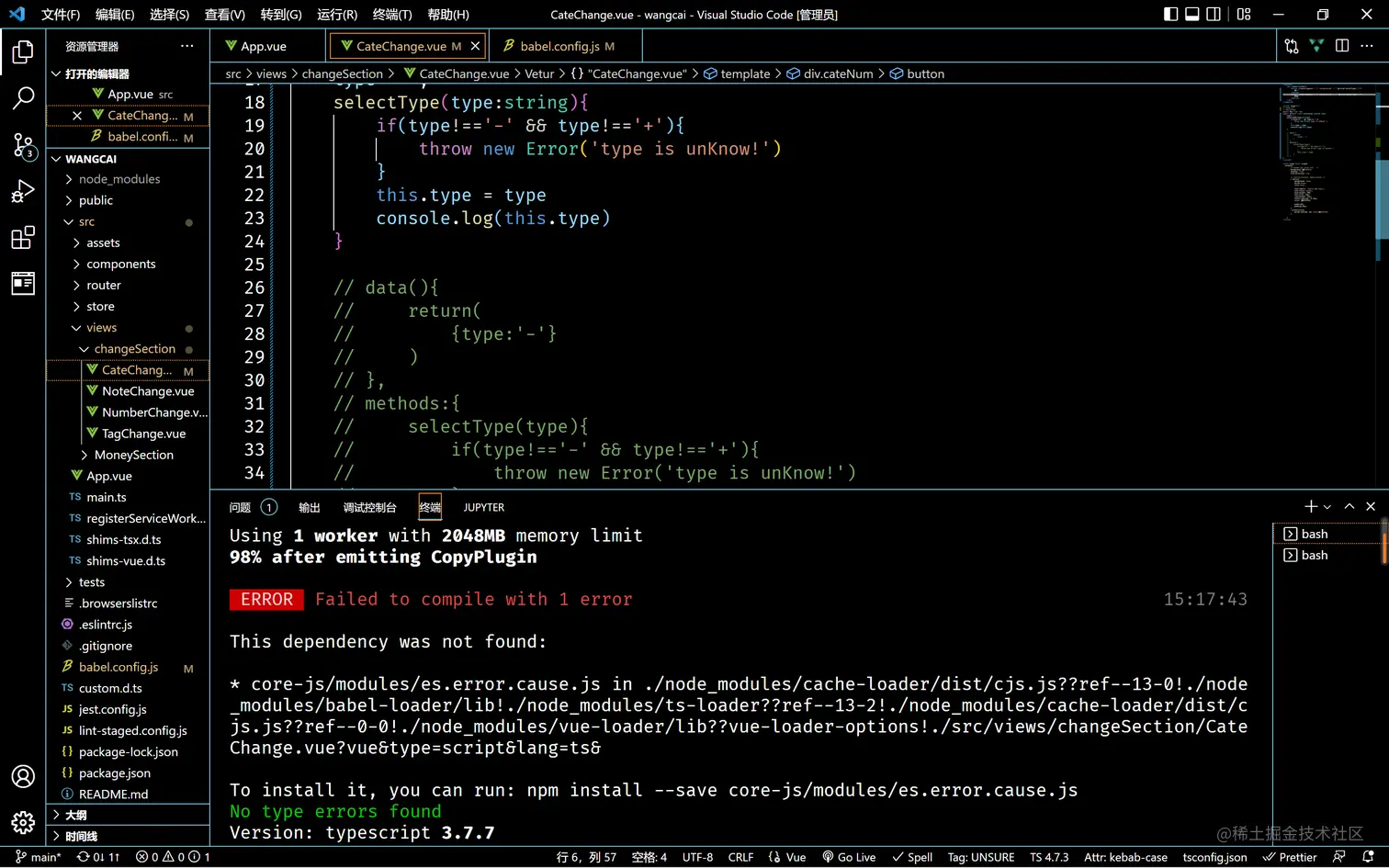
Task: Click the sync changes status bar item
Action: coord(98,857)
